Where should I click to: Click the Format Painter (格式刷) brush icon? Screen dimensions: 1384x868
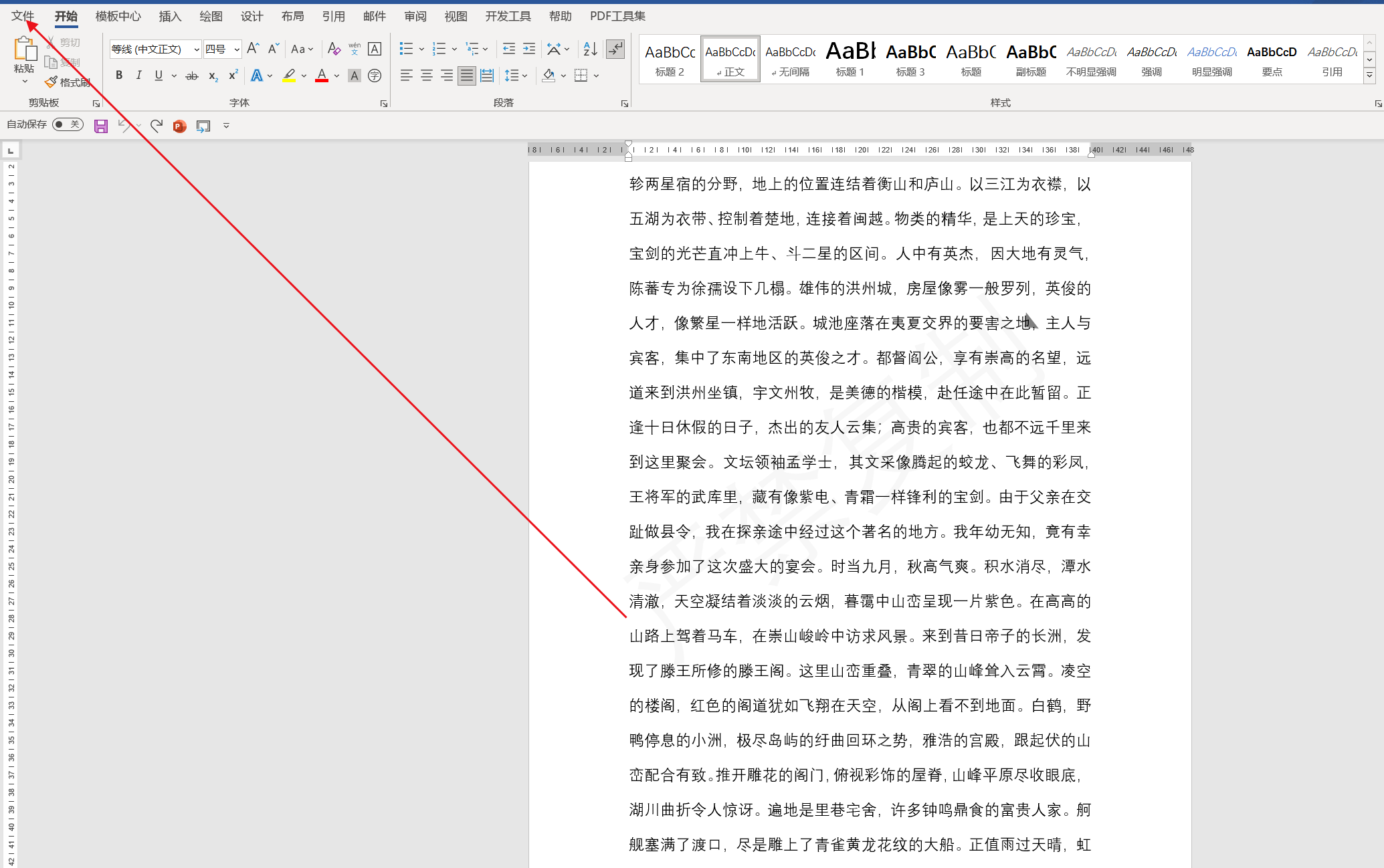[x=51, y=82]
